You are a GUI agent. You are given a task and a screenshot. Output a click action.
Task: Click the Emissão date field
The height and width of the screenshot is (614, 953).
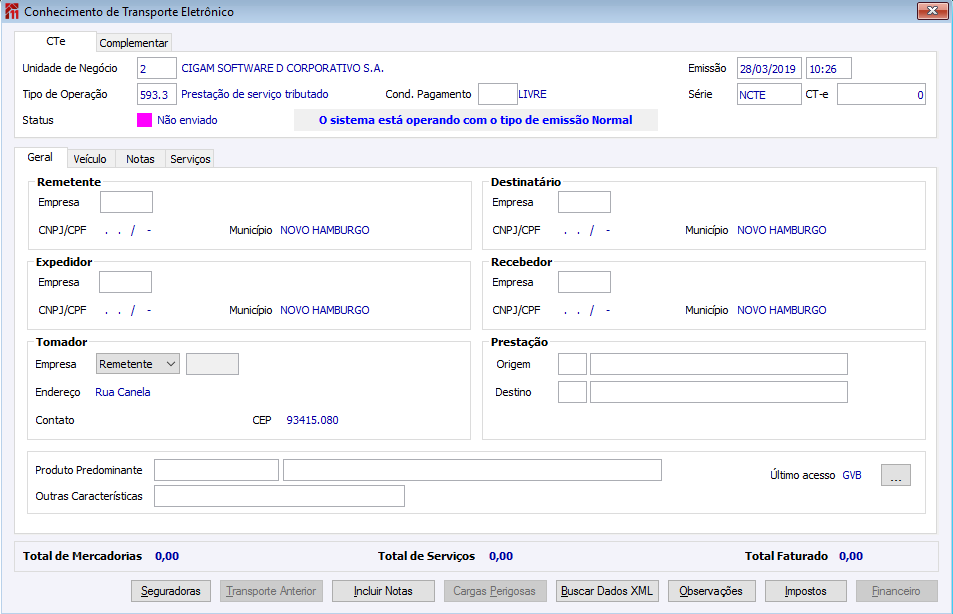click(769, 68)
